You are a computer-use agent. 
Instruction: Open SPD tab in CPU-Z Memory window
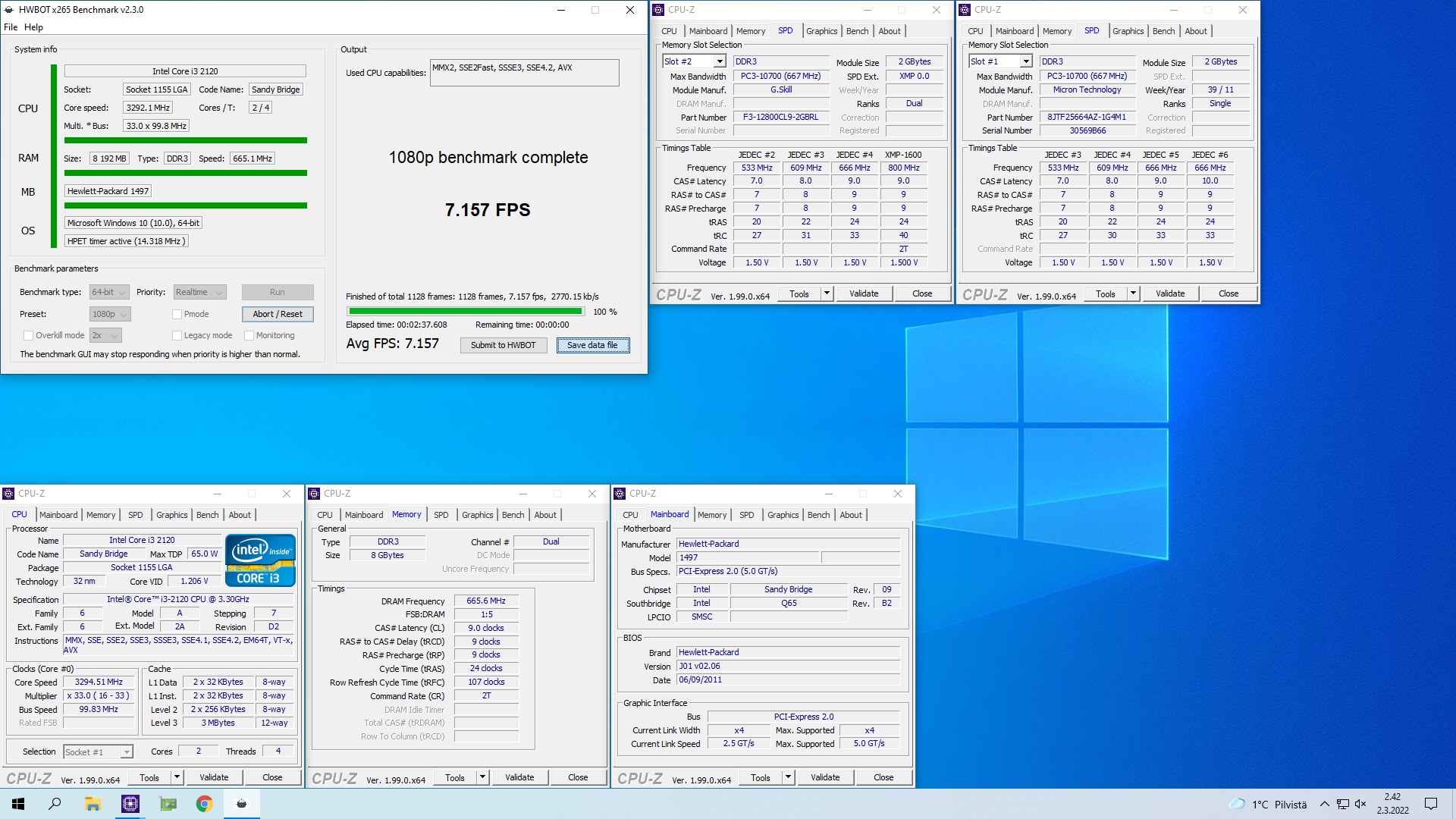coord(441,515)
